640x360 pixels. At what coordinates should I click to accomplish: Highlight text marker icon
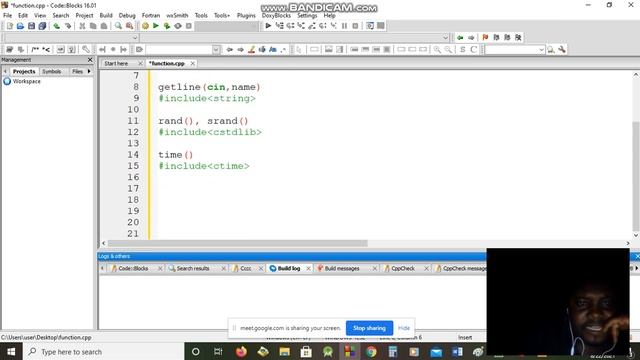[251, 49]
